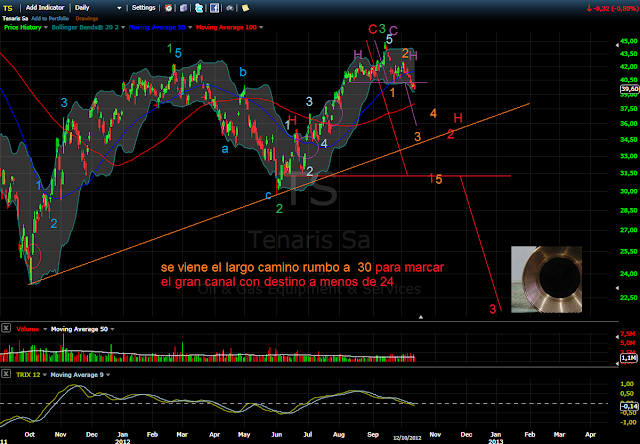Expand the Price History dropdown
Image resolution: width=640 pixels, height=444 pixels.
46,27
